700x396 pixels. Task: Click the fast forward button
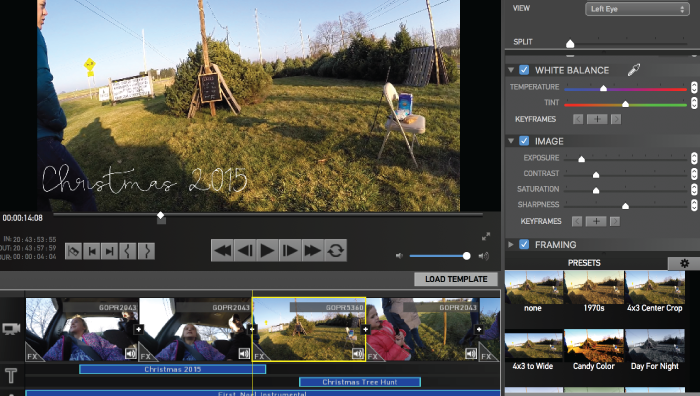tap(312, 250)
